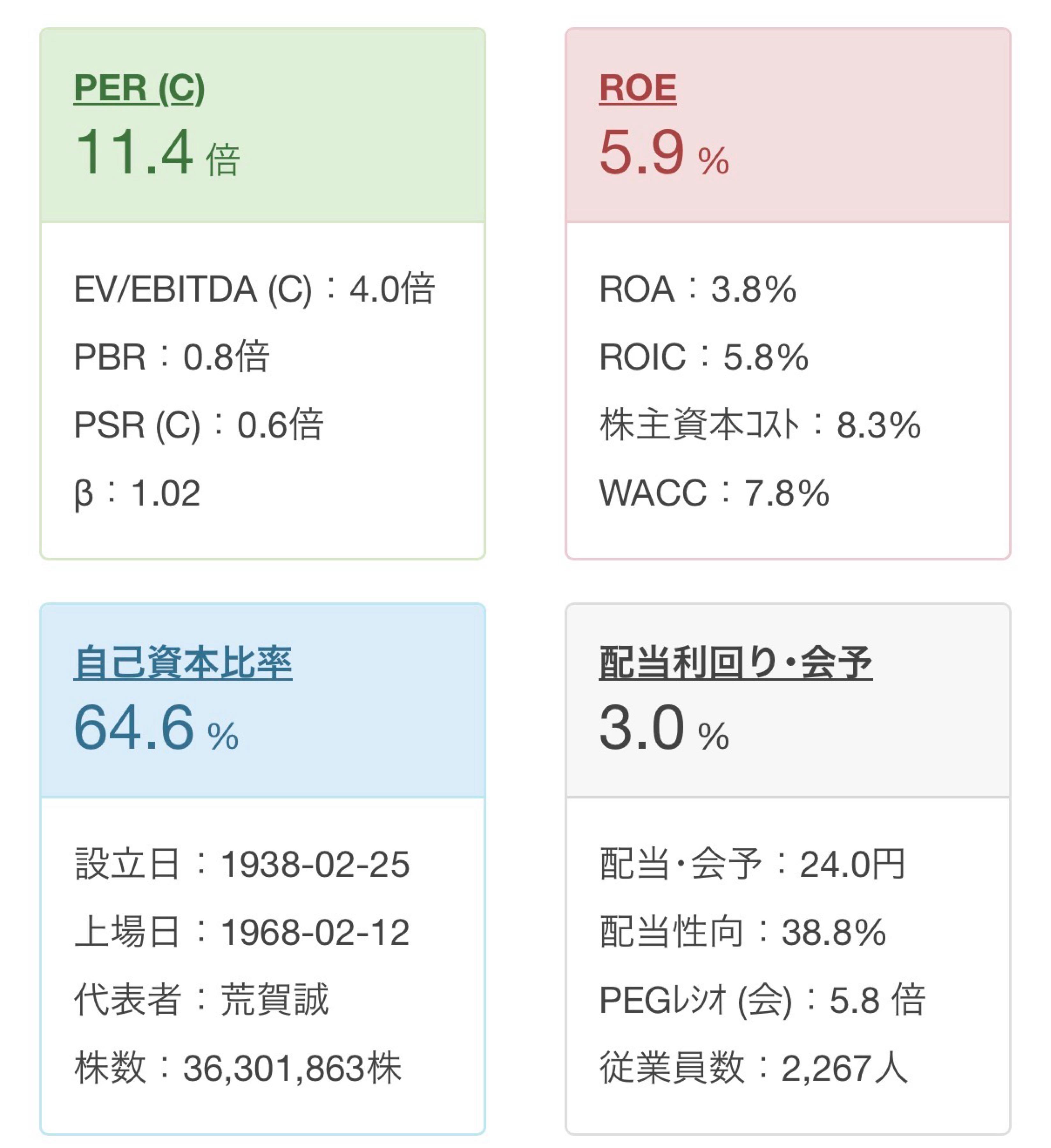Open the PER (C) link
The height and width of the screenshot is (1148, 1051).
coord(140,88)
